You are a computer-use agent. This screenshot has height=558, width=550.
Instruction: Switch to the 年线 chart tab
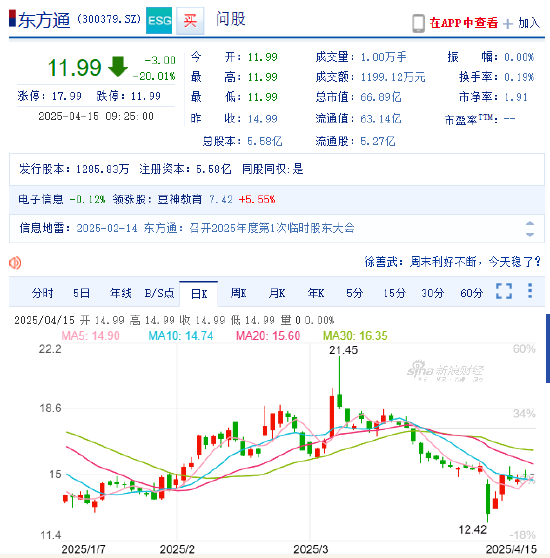[121, 293]
